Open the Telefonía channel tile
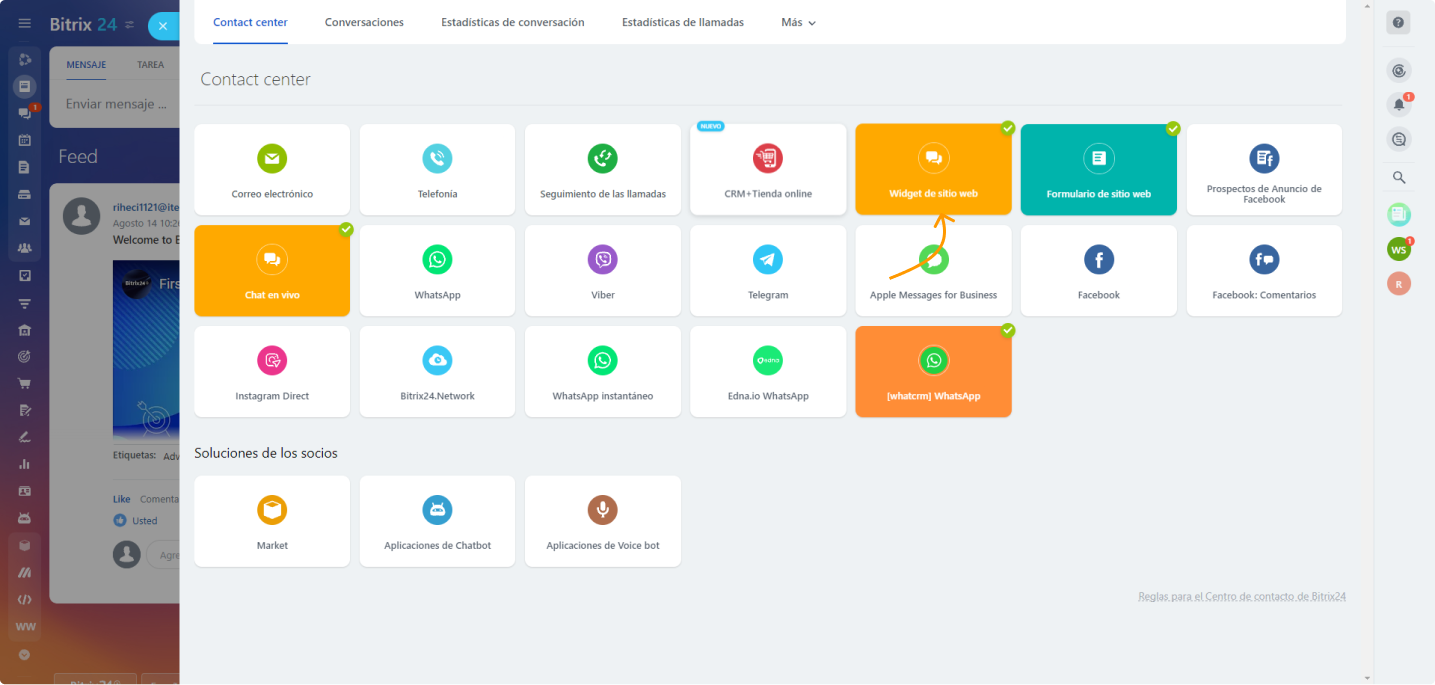The width and height of the screenshot is (1435, 685). click(x=437, y=169)
